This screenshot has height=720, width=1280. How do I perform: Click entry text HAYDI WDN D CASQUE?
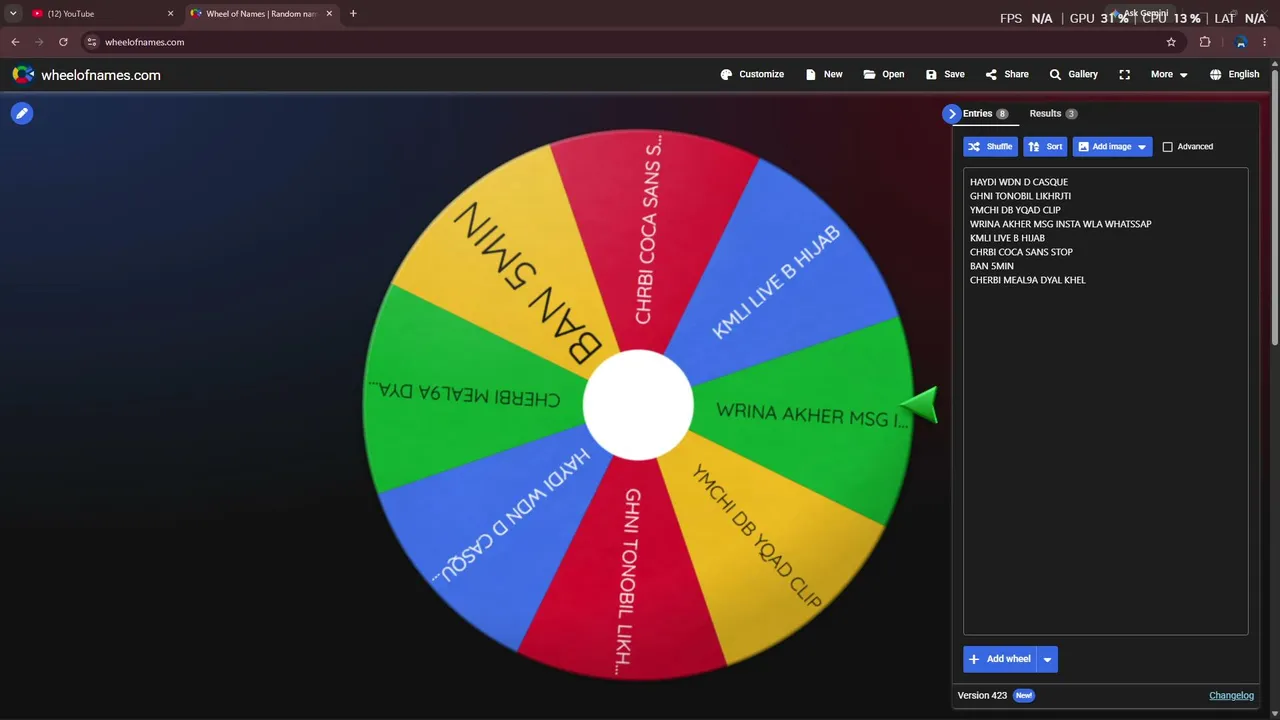1019,182
